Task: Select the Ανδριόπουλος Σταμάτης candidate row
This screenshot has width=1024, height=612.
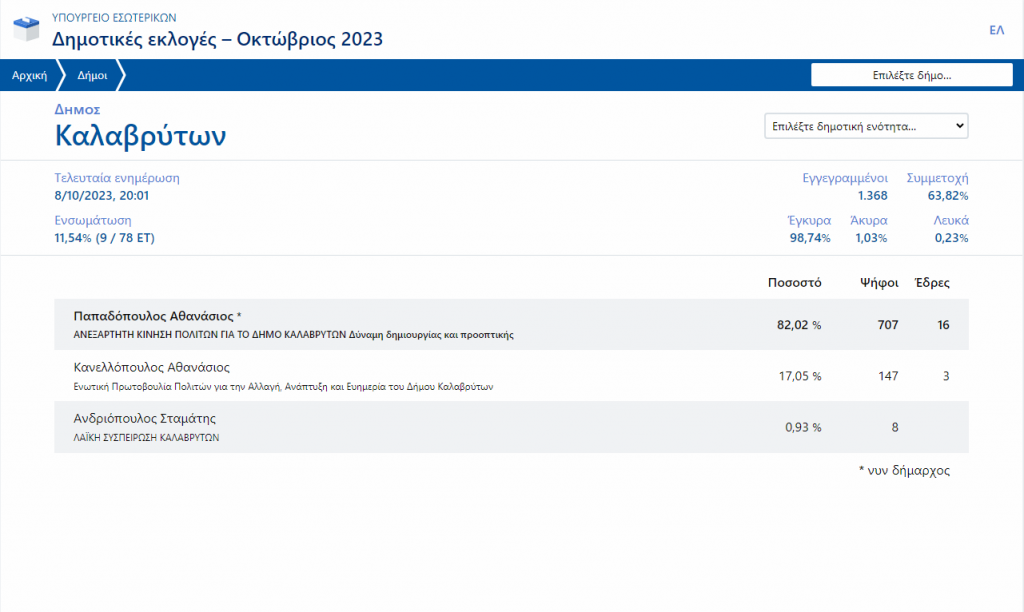Action: tap(511, 427)
